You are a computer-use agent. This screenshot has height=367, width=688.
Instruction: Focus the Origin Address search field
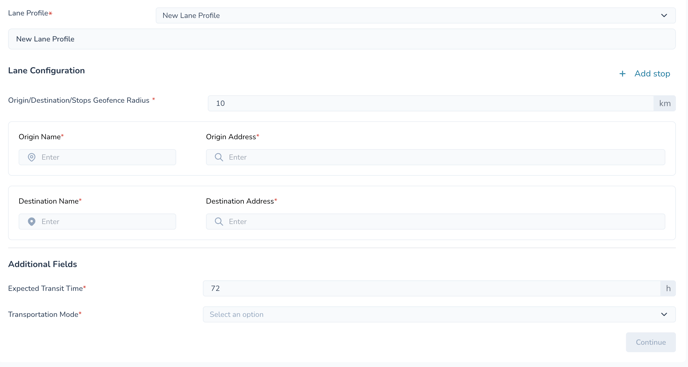435,157
